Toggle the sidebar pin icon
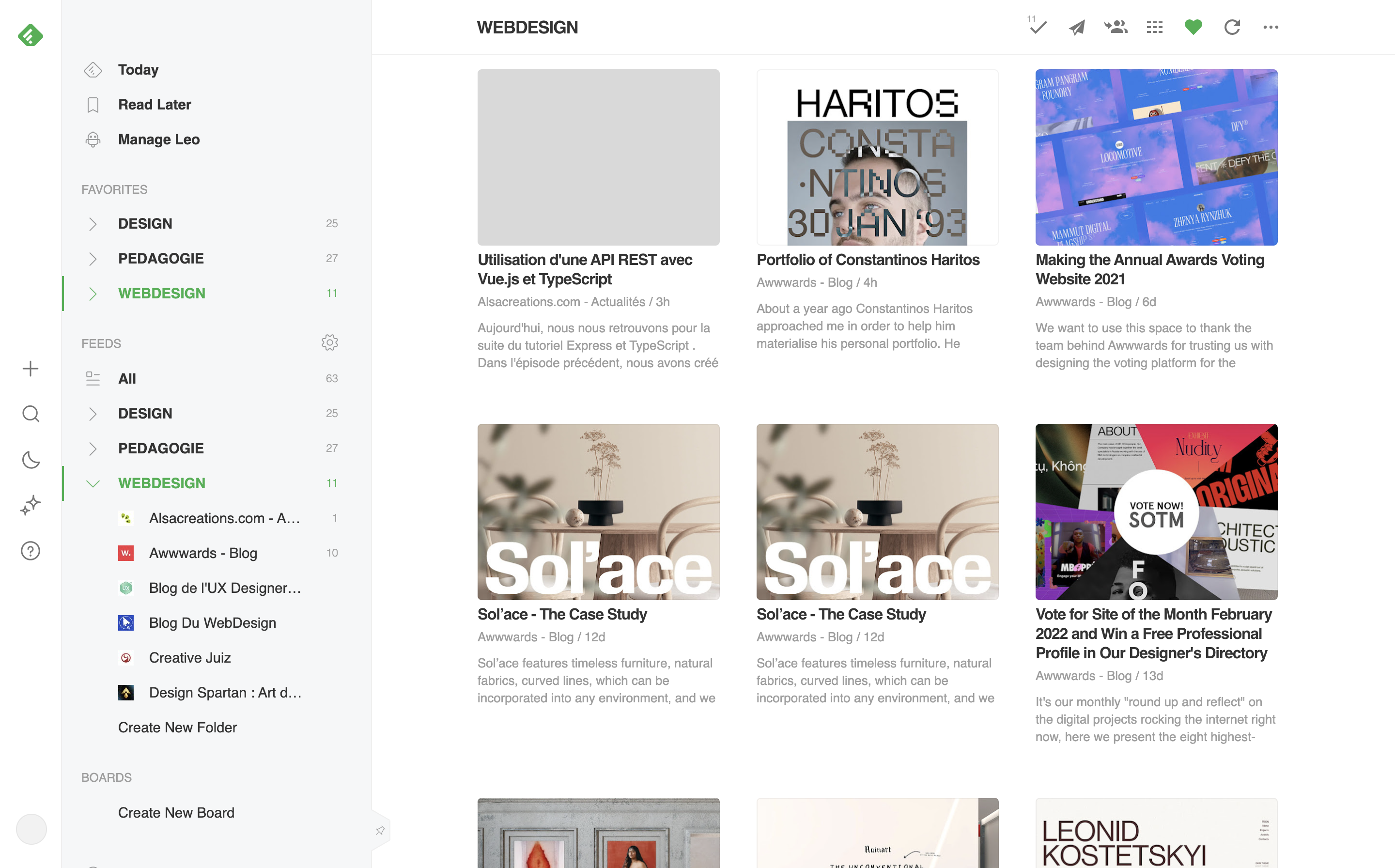Viewport: 1395px width, 868px height. [x=380, y=830]
